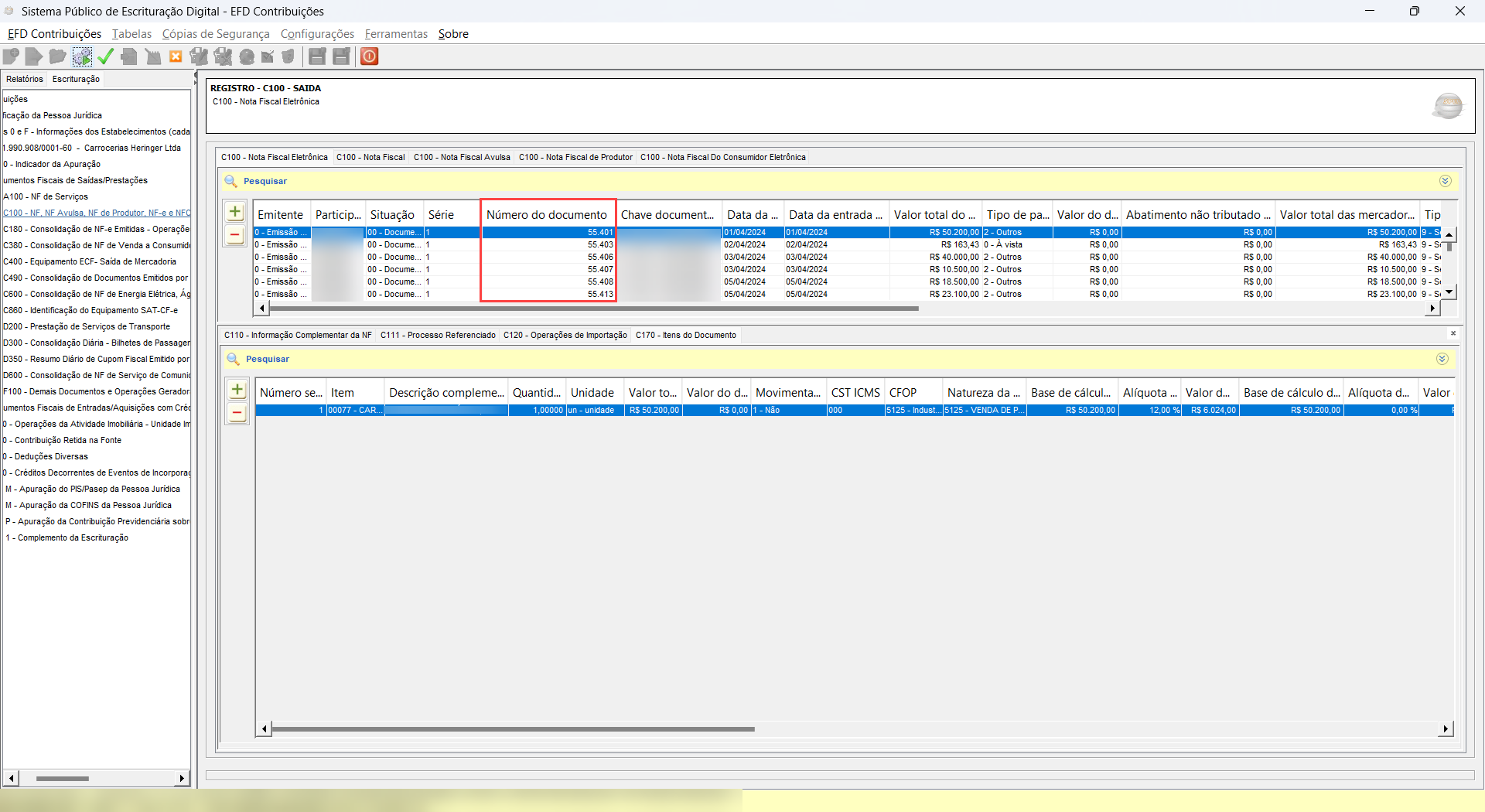Click the gears with play arrow icon
Screen dimensions: 1485x812
[82, 56]
